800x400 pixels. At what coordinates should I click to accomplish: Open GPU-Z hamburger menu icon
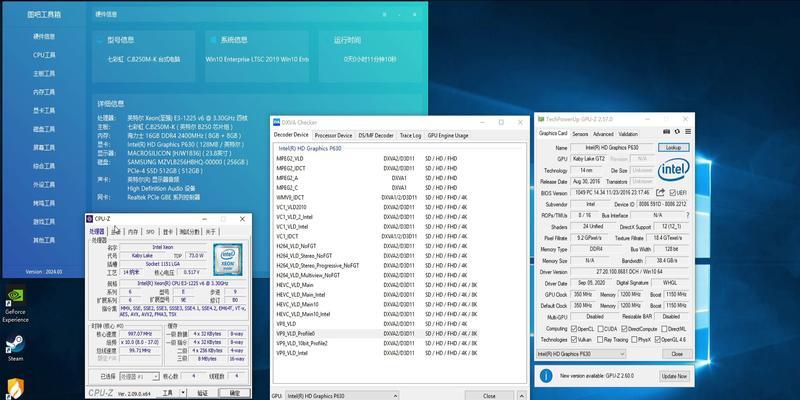[x=688, y=132]
